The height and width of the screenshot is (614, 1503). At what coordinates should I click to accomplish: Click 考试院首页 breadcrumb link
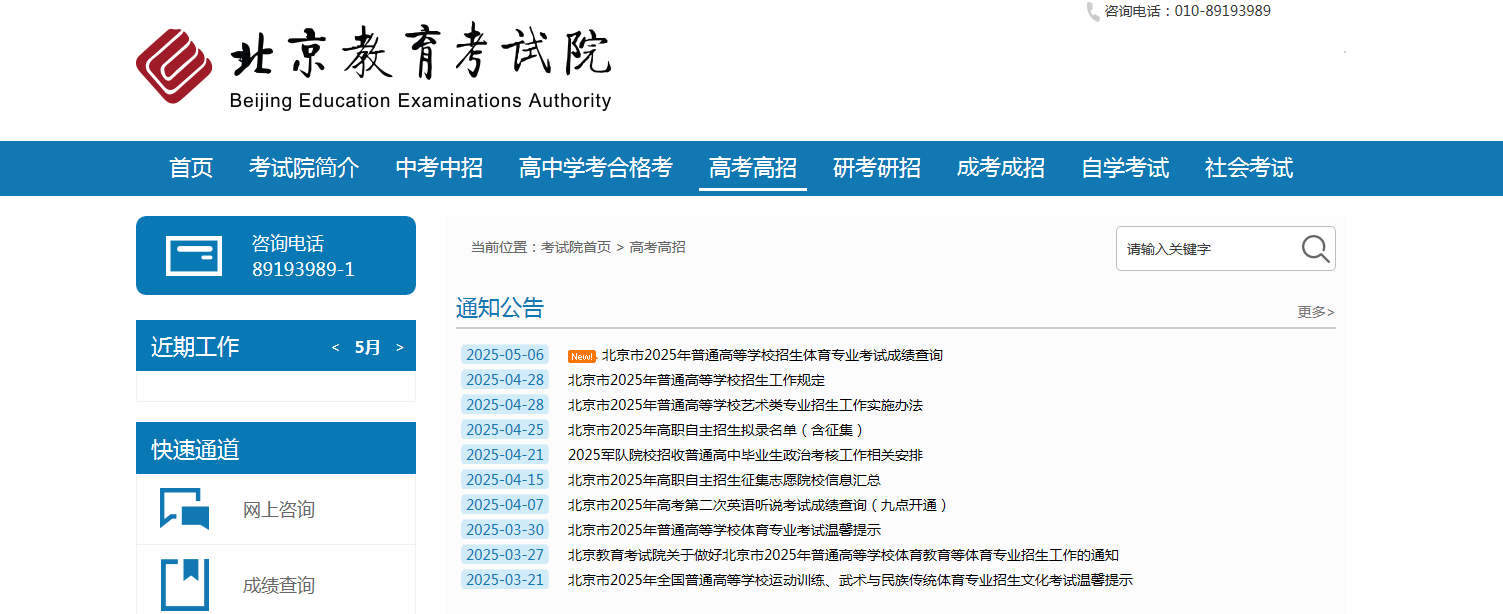point(576,247)
